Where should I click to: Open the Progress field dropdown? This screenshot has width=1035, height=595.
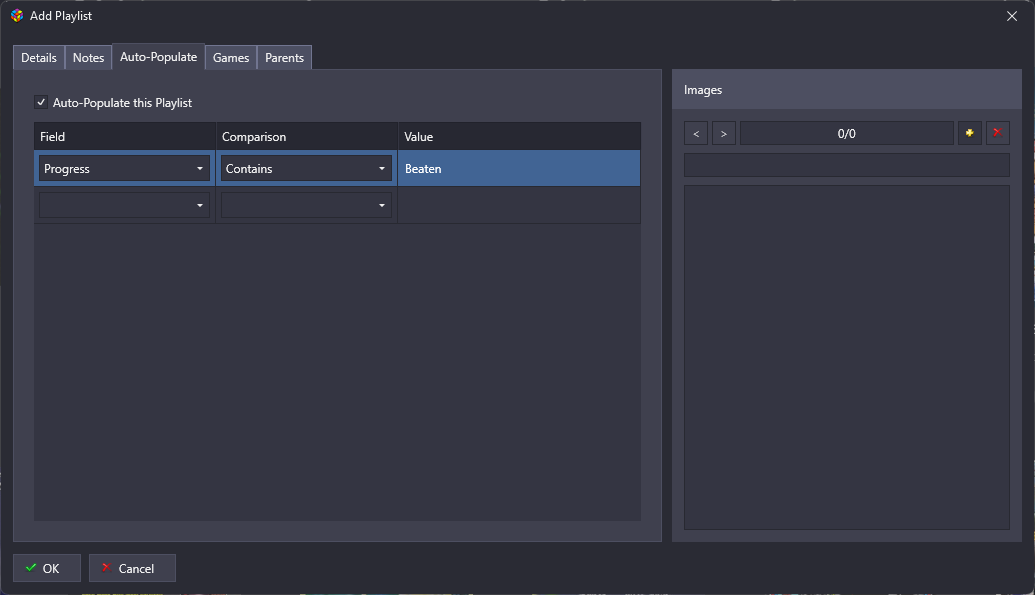pos(124,168)
